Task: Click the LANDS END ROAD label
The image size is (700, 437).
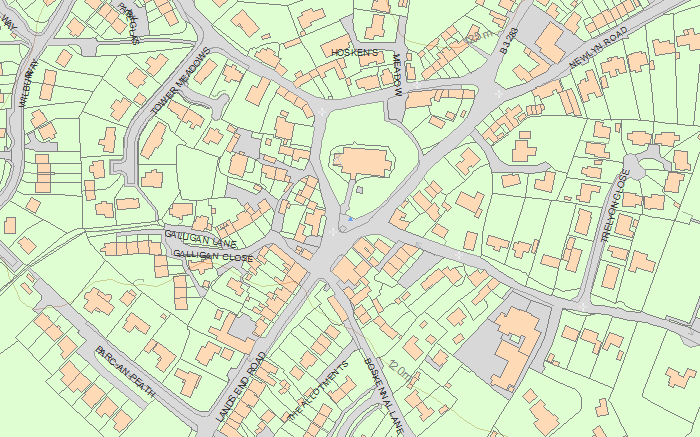Action: click(x=241, y=387)
